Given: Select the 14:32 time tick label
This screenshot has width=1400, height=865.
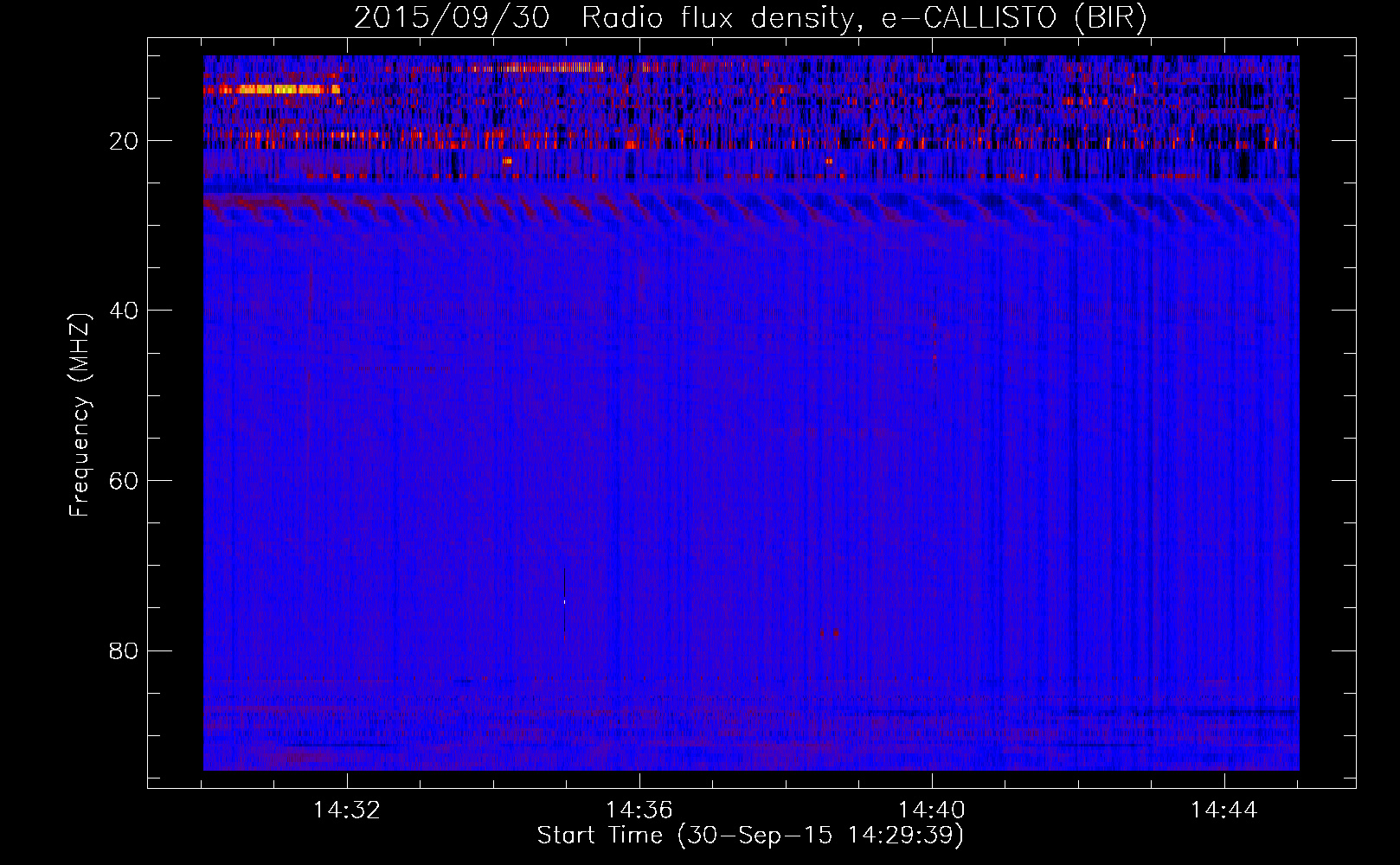Looking at the screenshot, I should click(x=347, y=811).
